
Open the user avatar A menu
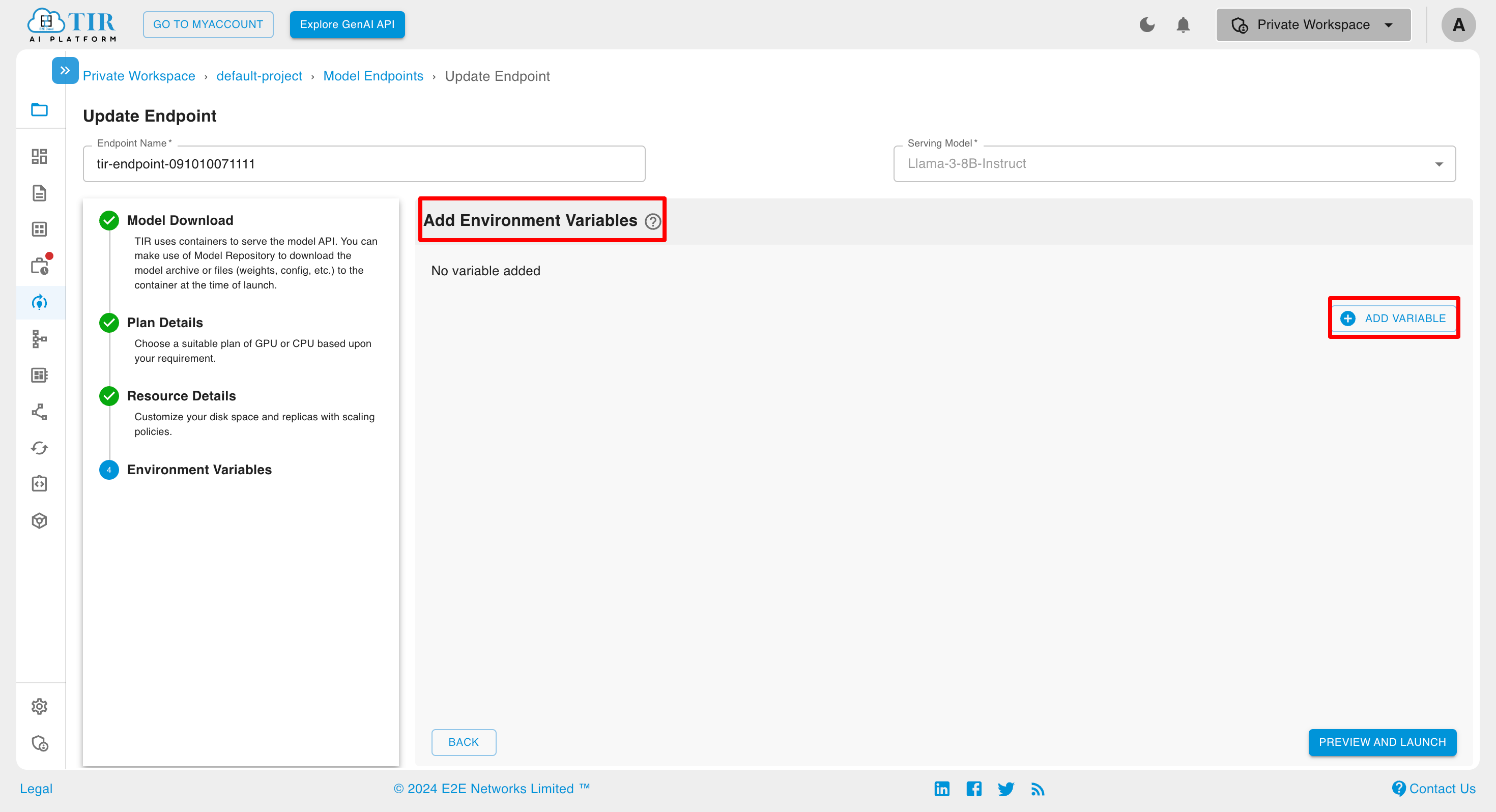pos(1458,24)
